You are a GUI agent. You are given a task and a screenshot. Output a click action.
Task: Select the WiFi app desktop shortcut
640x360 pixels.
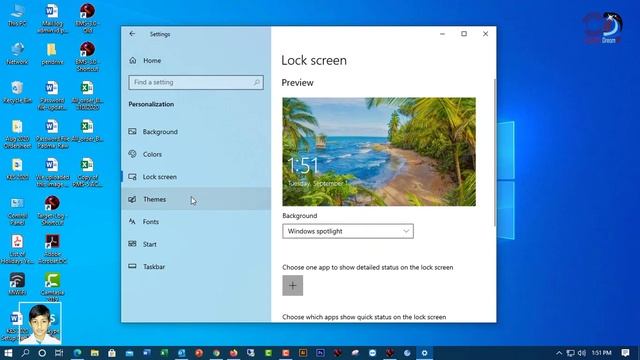(x=17, y=284)
